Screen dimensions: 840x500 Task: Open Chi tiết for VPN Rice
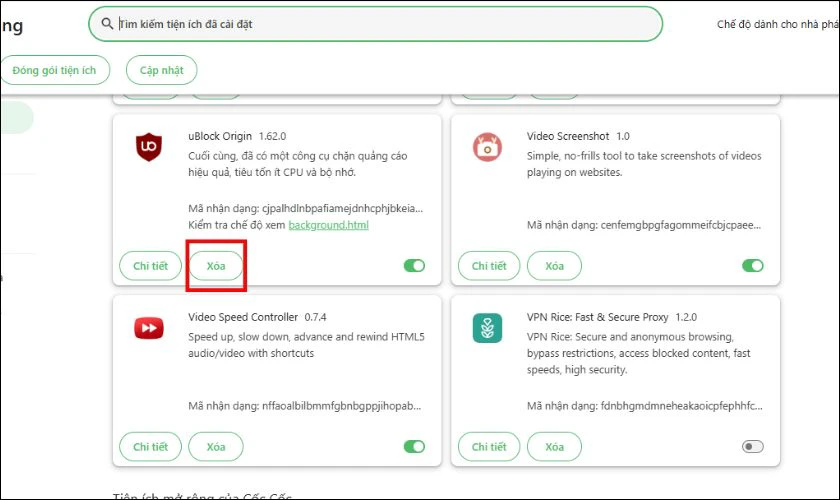(489, 446)
